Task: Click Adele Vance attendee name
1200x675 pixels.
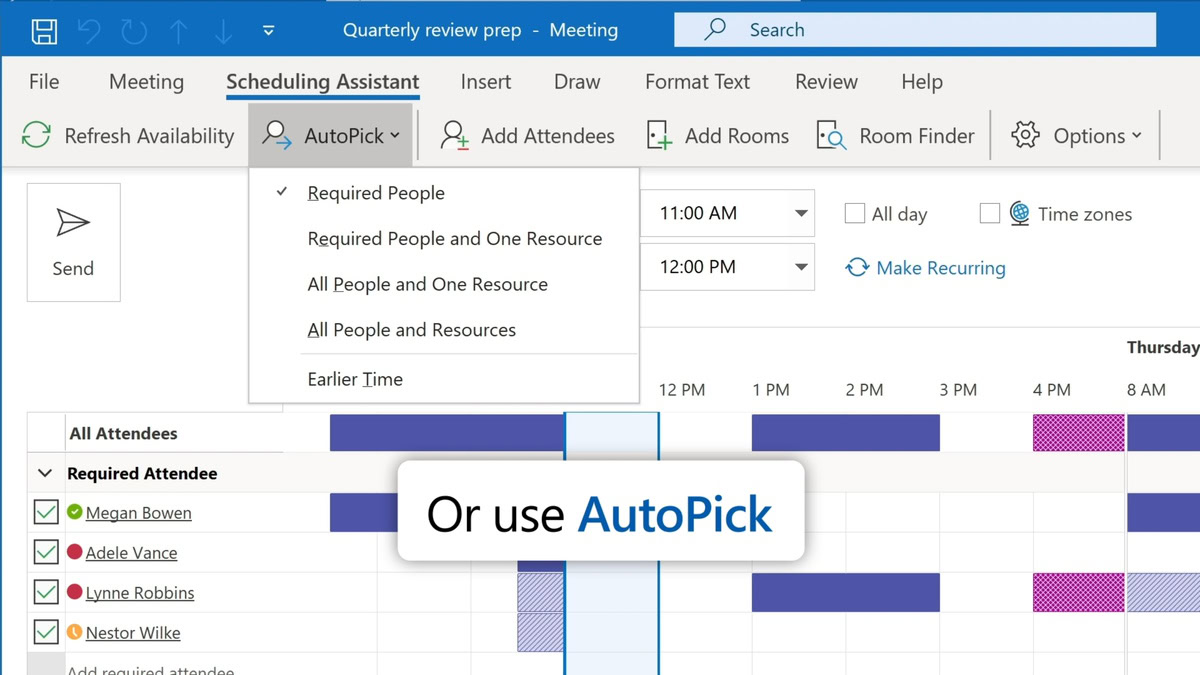Action: click(131, 553)
